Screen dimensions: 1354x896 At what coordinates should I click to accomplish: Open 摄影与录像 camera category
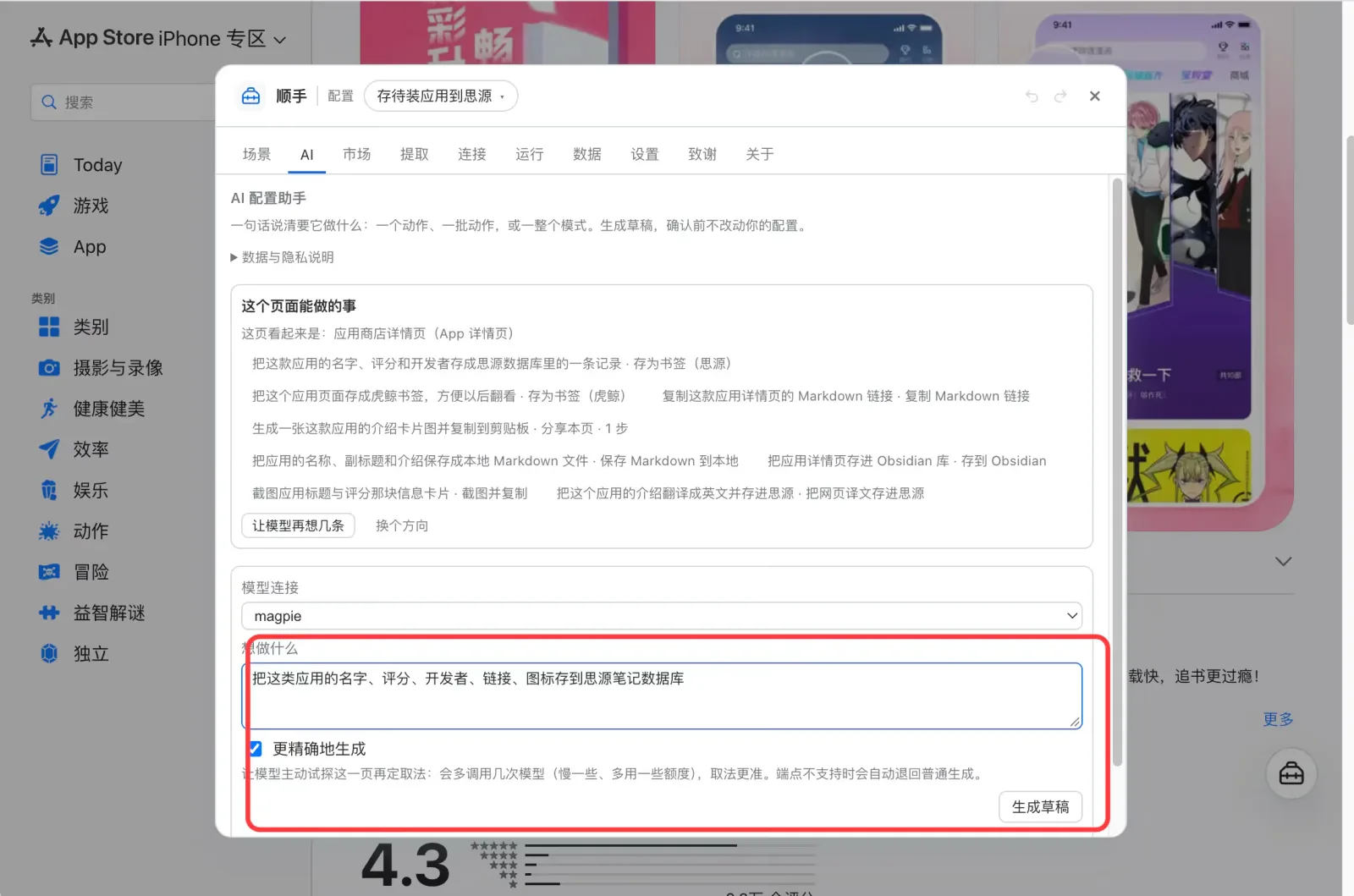49,368
